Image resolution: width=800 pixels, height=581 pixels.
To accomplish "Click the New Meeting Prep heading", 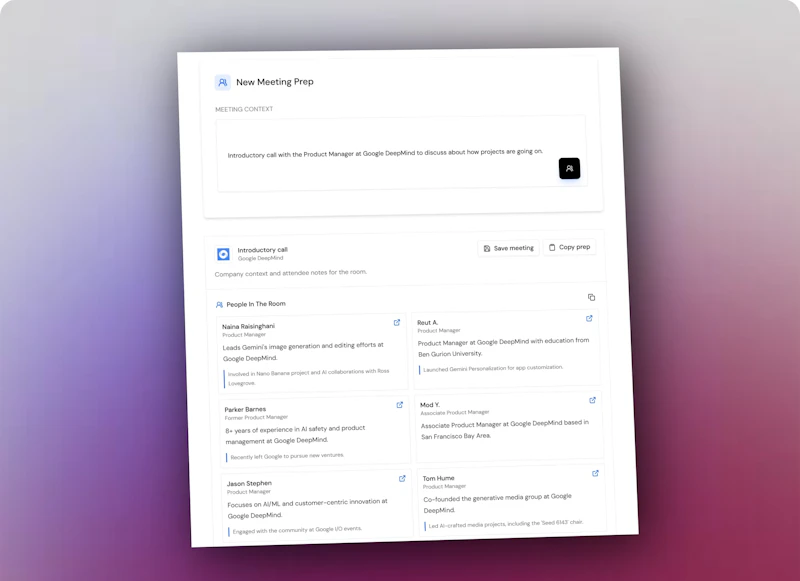I will click(275, 82).
